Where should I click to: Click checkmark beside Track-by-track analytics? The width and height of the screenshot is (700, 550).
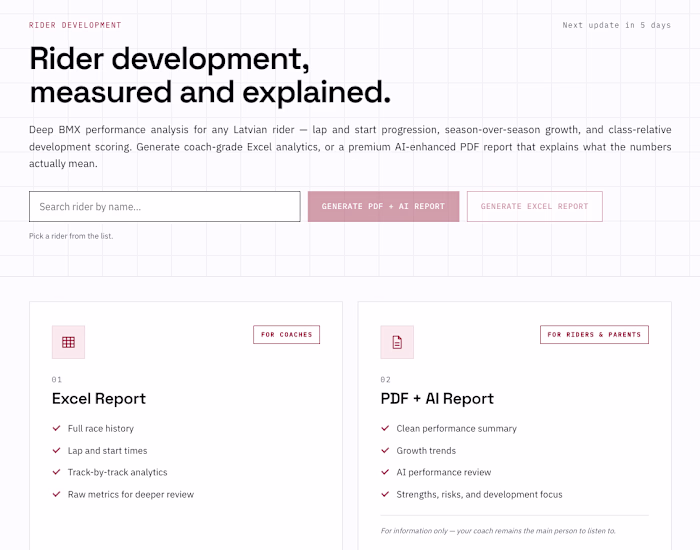[x=56, y=472]
